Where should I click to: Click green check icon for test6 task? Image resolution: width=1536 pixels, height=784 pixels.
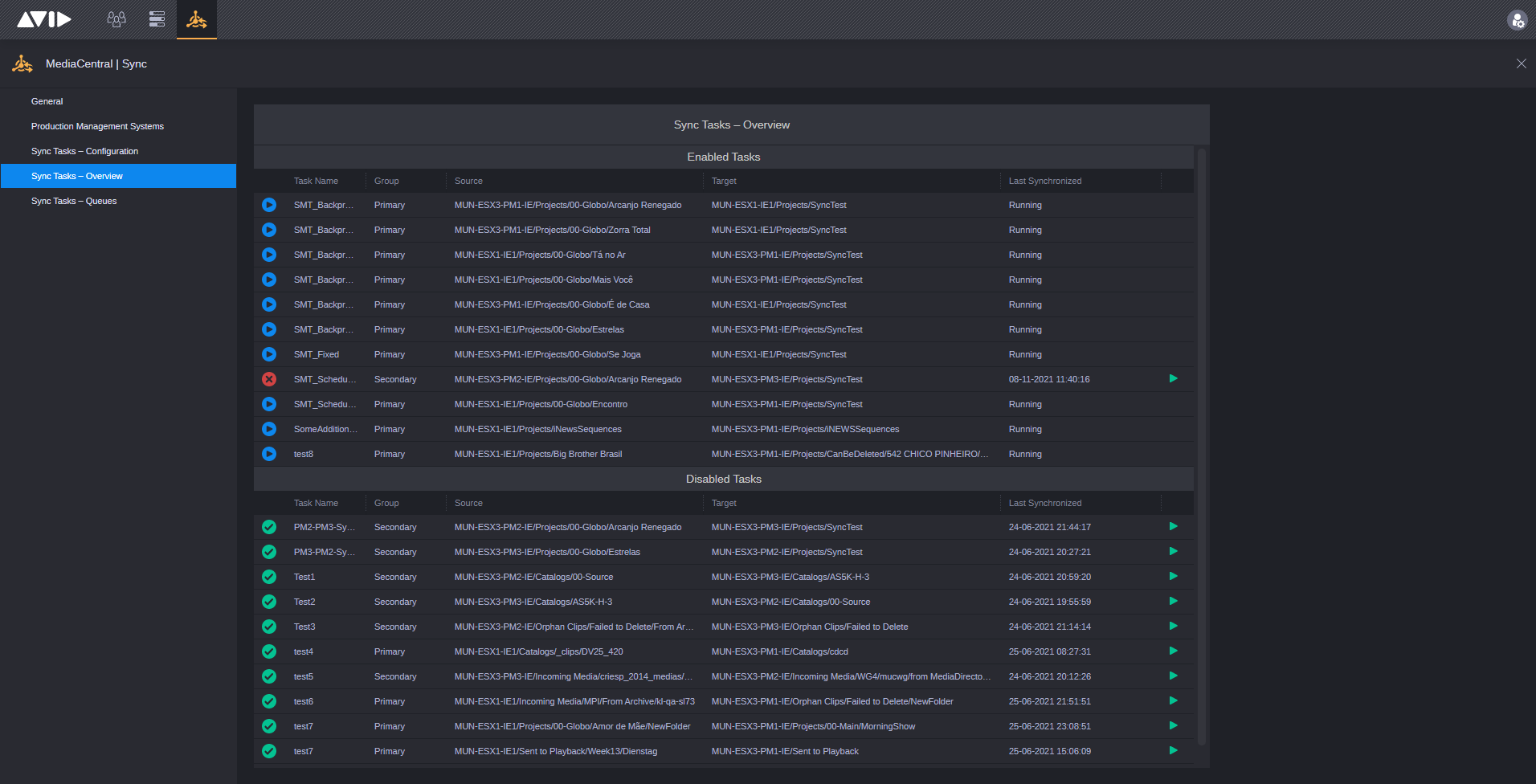(x=269, y=701)
